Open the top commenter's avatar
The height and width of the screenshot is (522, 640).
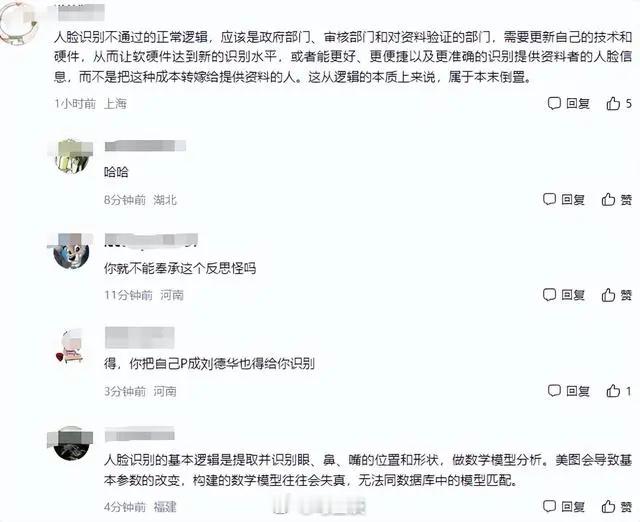(19, 22)
